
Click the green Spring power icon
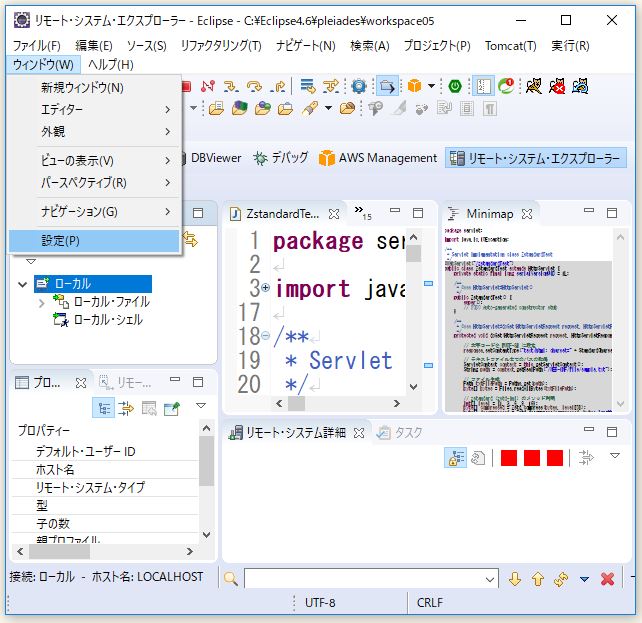pos(455,86)
